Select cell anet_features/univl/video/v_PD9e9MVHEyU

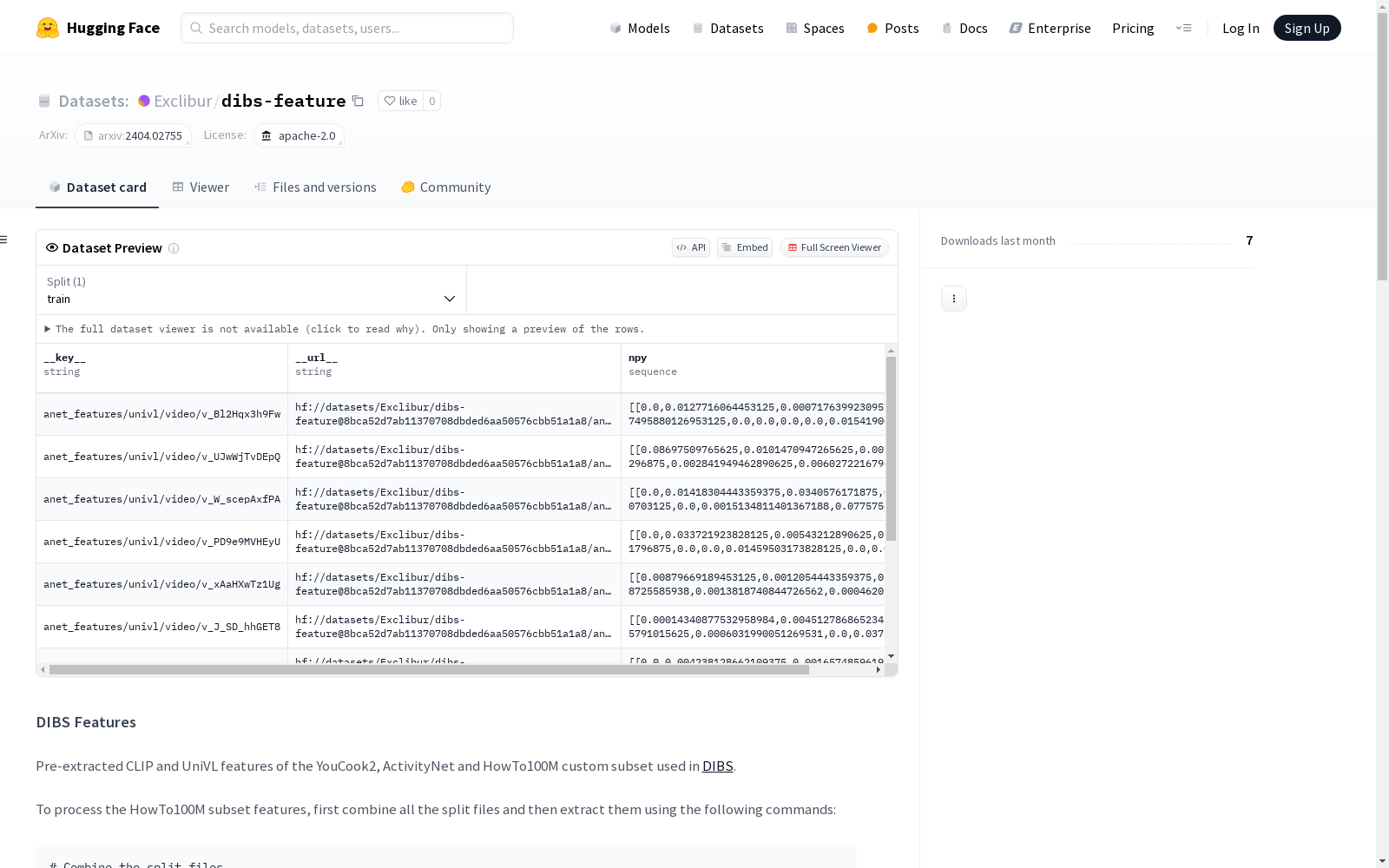[161, 542]
